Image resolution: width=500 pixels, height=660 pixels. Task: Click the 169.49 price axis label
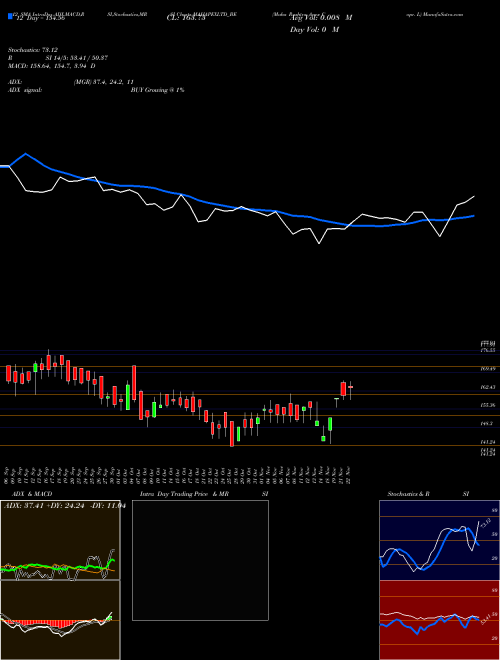pyautogui.click(x=488, y=369)
